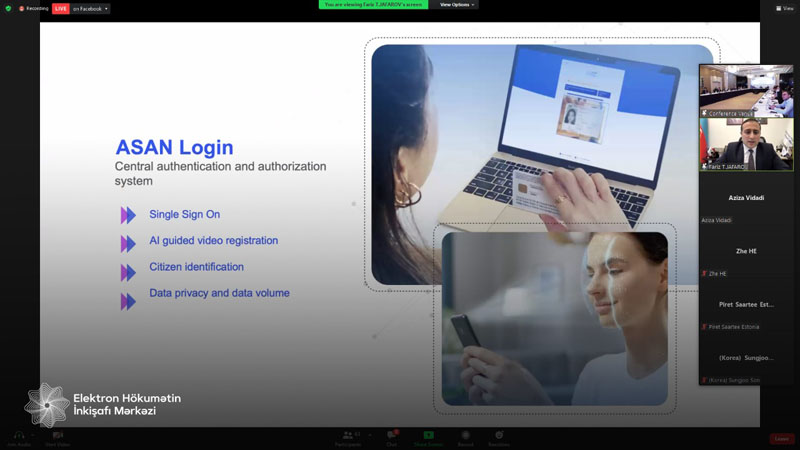Click muted mic icon beside Piret Saartee Estonia

704,327
